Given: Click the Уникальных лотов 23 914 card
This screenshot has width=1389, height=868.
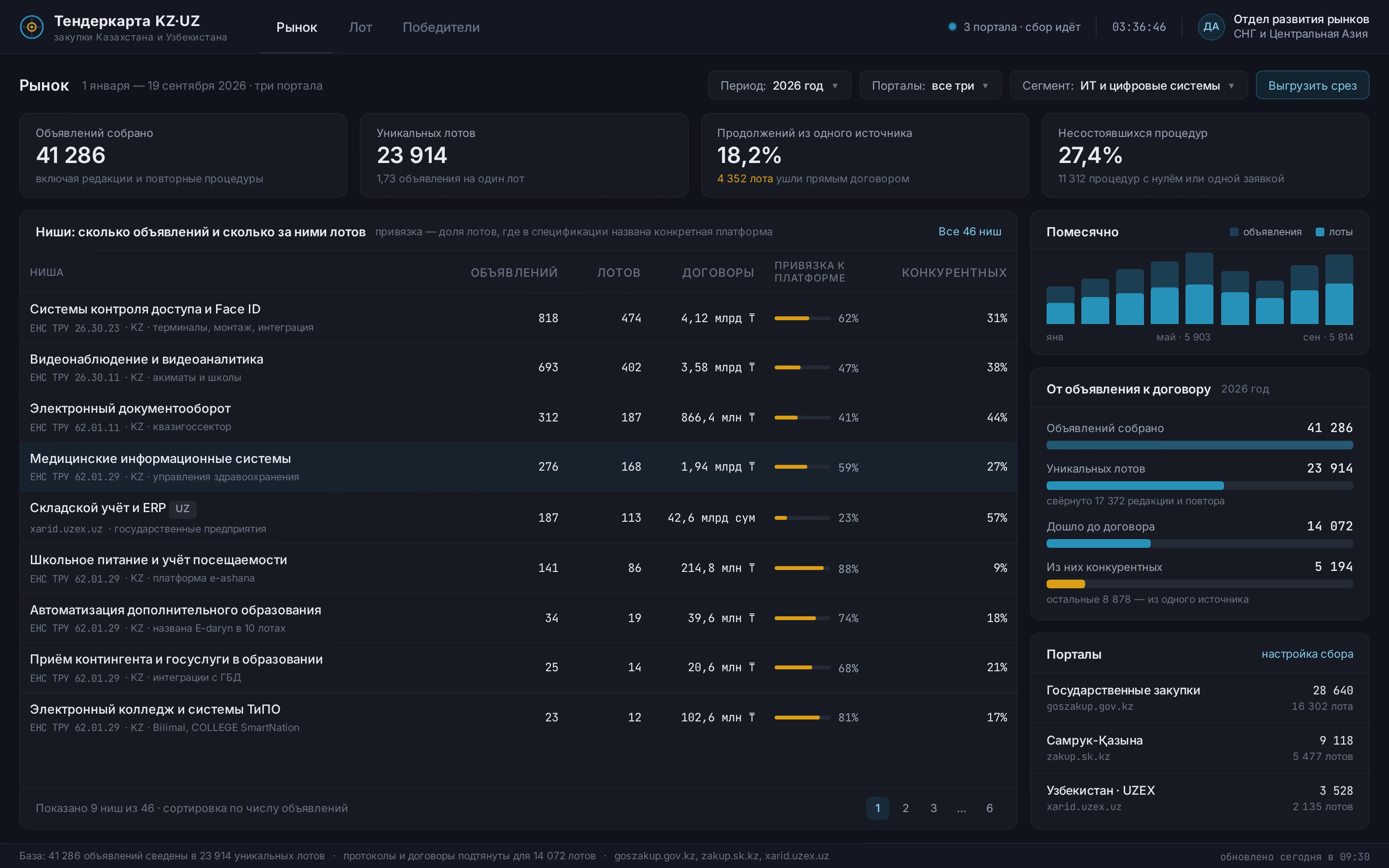Looking at the screenshot, I should click(x=523, y=155).
